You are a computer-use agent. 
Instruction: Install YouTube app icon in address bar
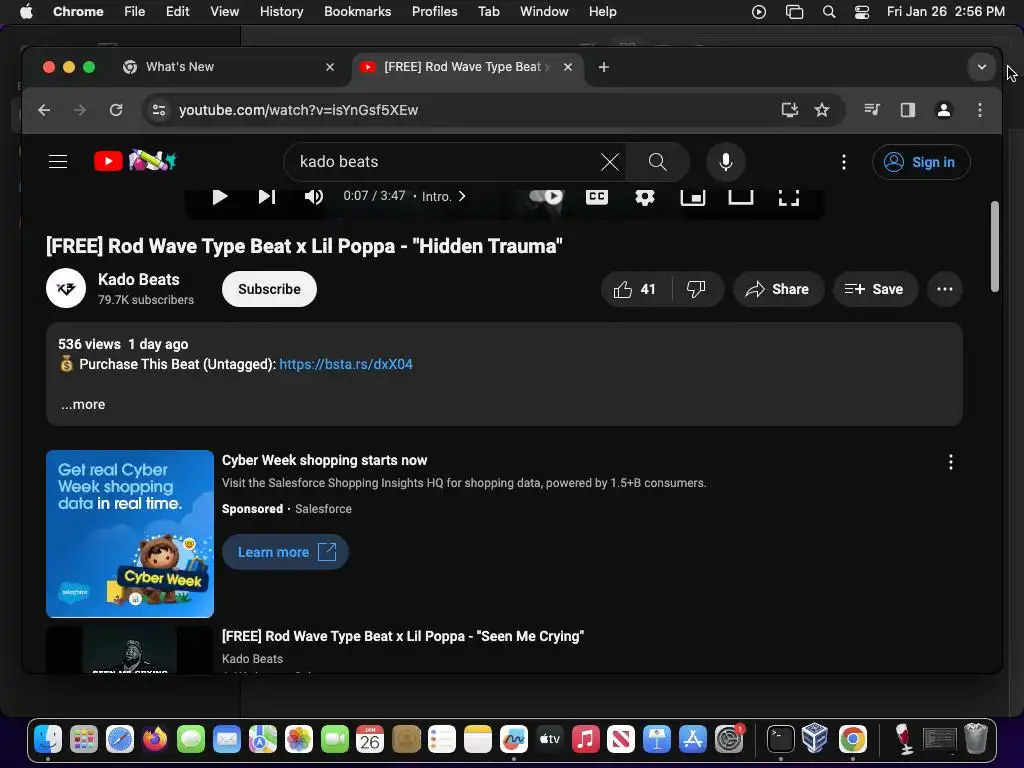pyautogui.click(x=790, y=110)
